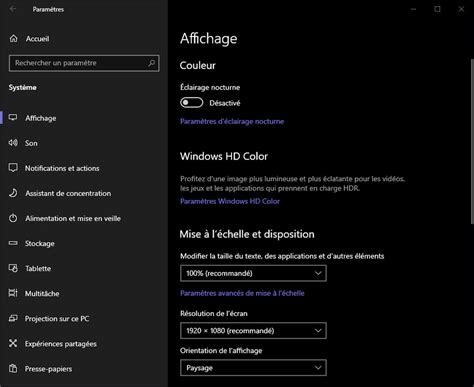Minimize the Paramètres window
The height and width of the screenshot is (387, 474).
tap(413, 9)
